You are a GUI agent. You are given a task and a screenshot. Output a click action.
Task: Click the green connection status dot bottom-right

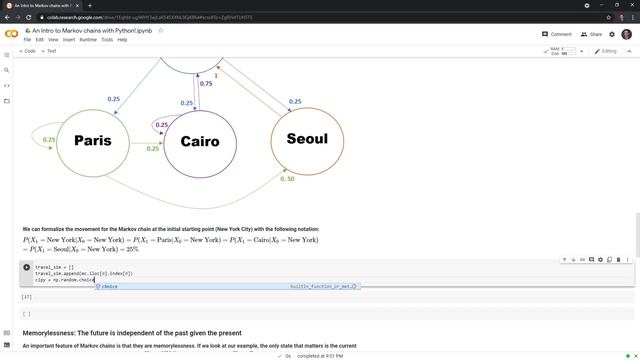coord(628,356)
